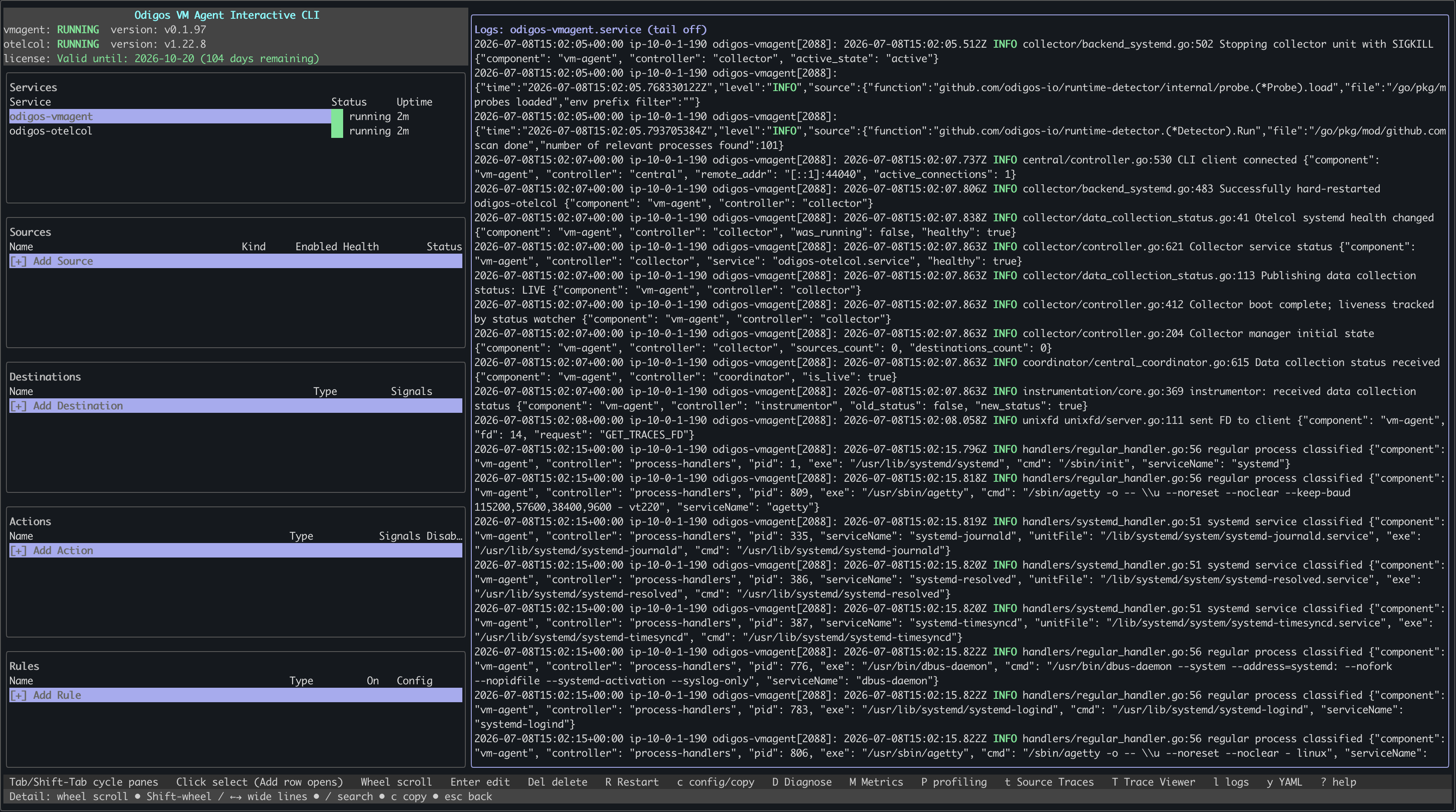
Task: Click the Rules panel title
Action: [24, 666]
